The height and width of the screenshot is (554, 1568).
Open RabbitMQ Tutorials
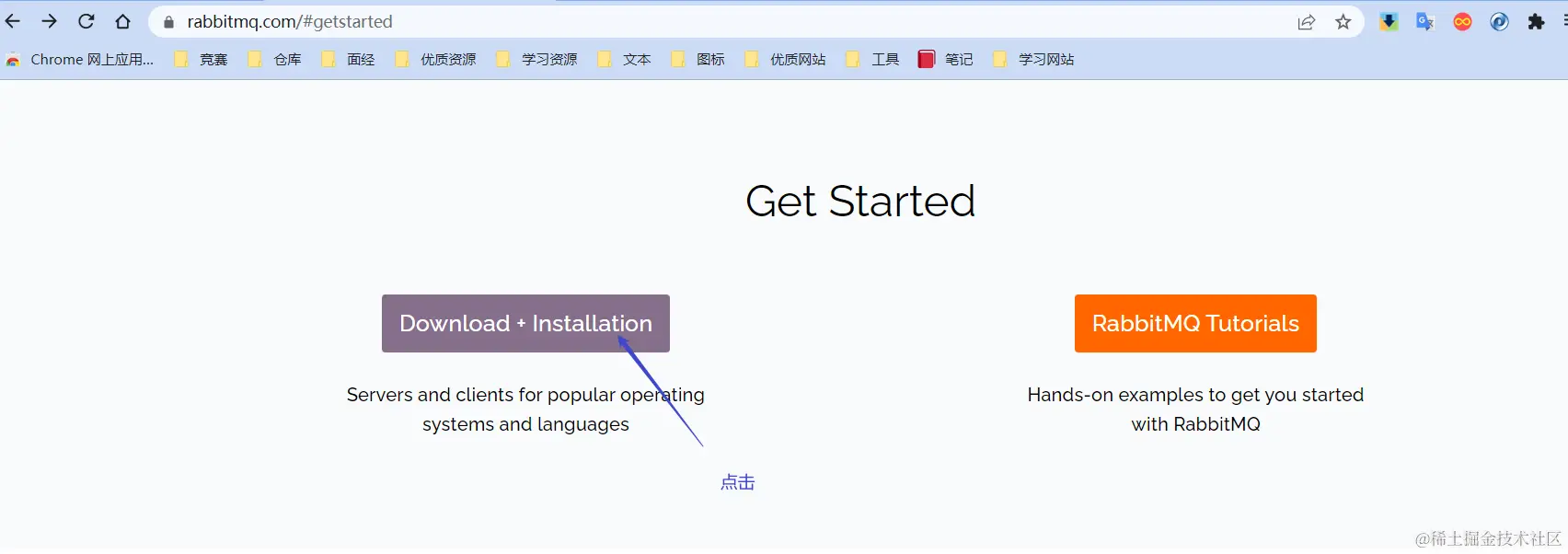(x=1195, y=323)
